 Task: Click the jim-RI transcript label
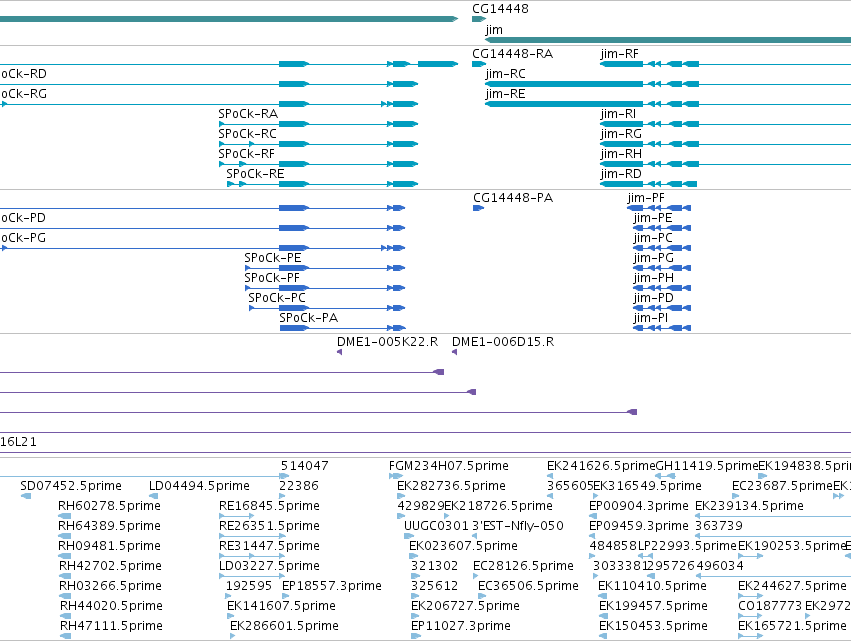(x=618, y=114)
